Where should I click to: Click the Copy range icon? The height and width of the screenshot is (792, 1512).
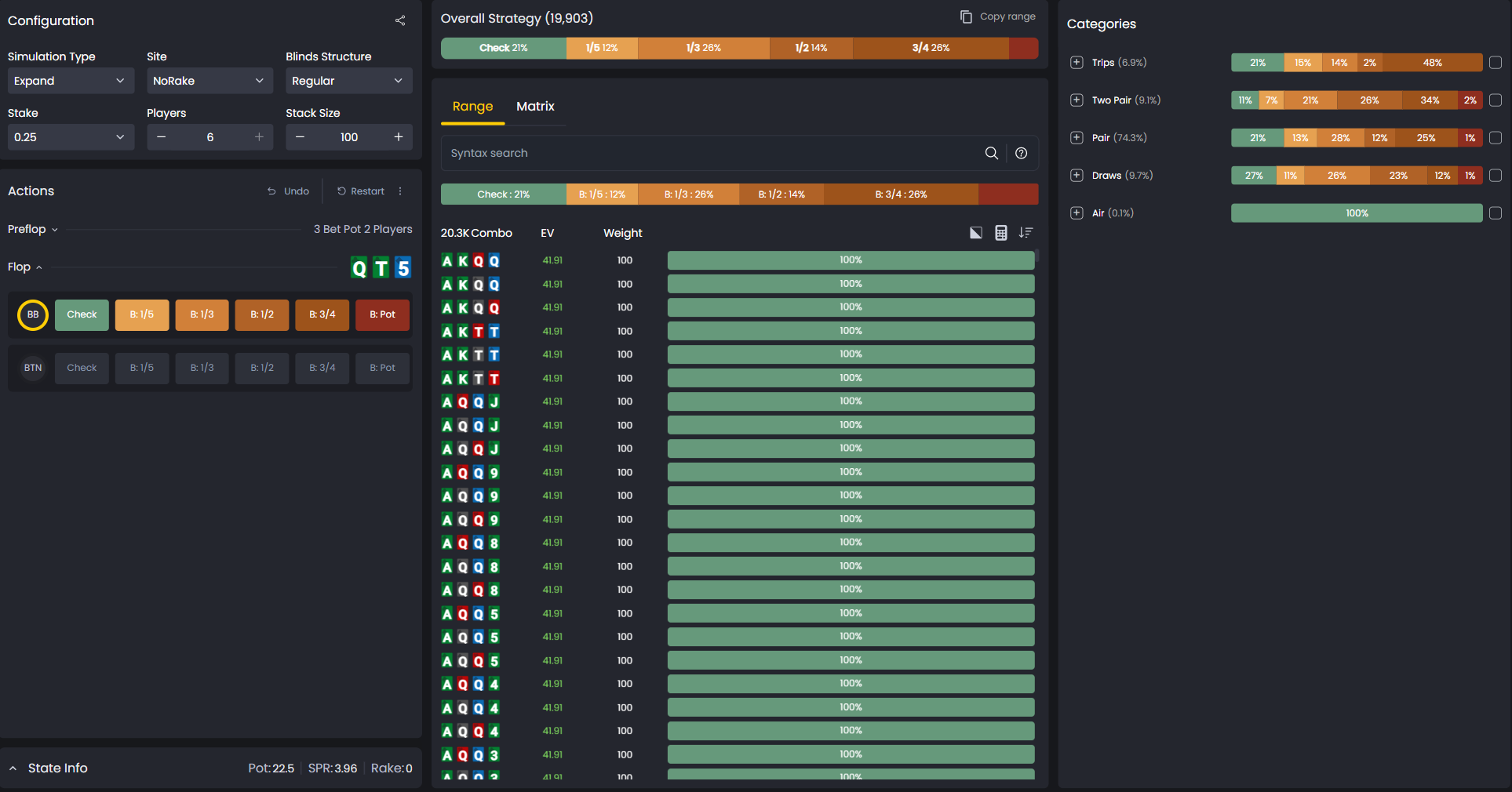(966, 16)
